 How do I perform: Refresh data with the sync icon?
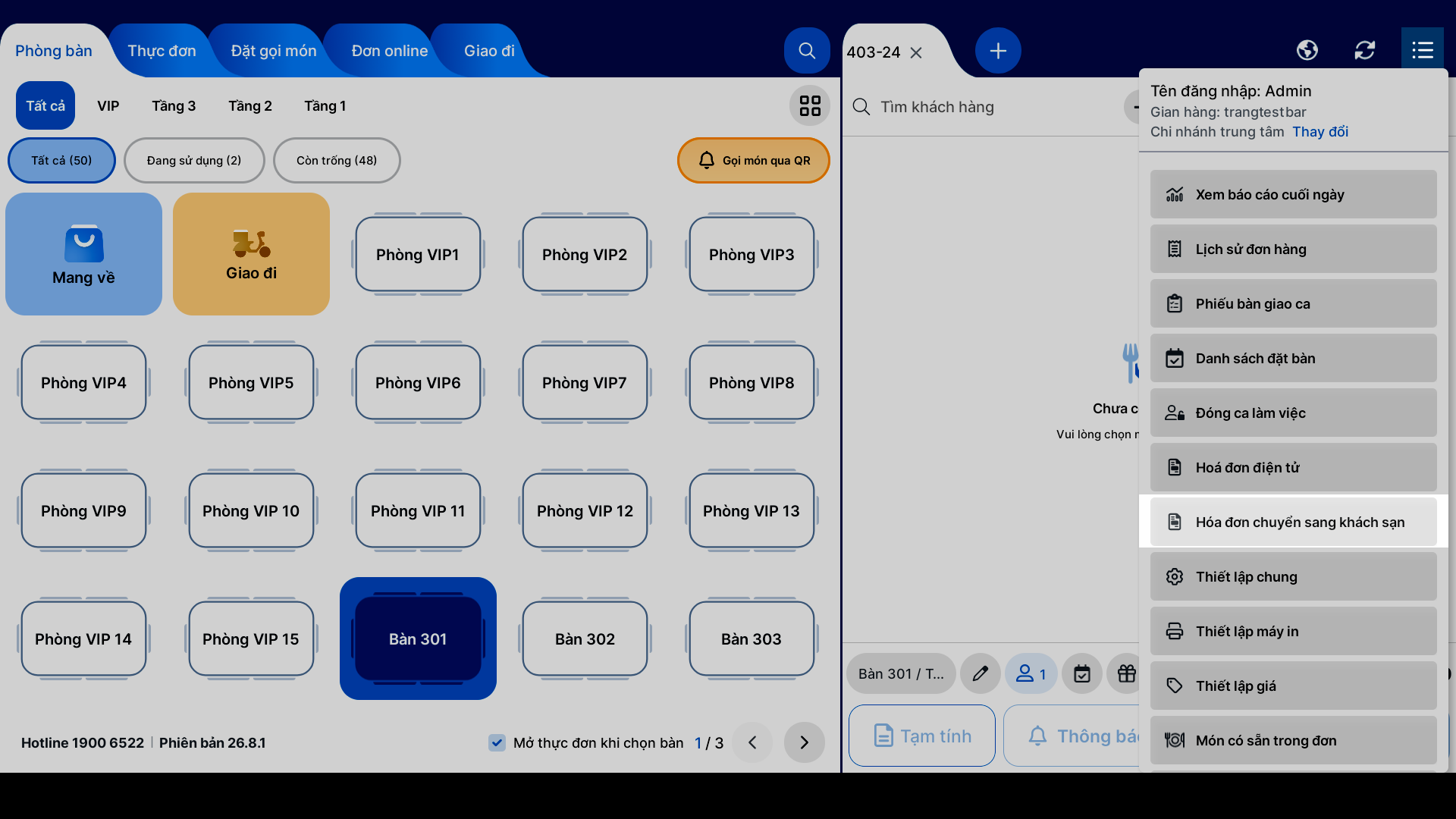[x=1365, y=50]
